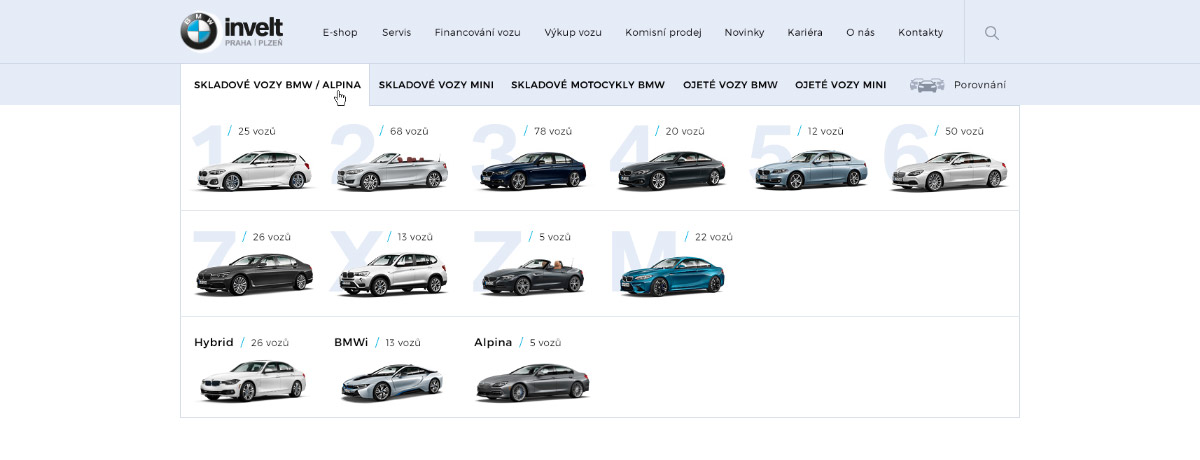This screenshot has width=1200, height=460.
Task: Click '20 vozů' count text
Action: coord(685,131)
